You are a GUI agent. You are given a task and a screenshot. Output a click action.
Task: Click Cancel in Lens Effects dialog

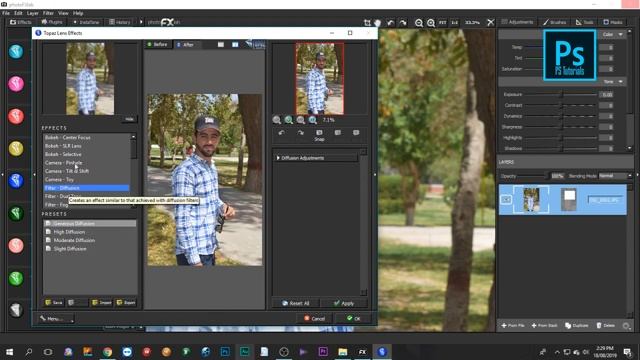coord(314,318)
